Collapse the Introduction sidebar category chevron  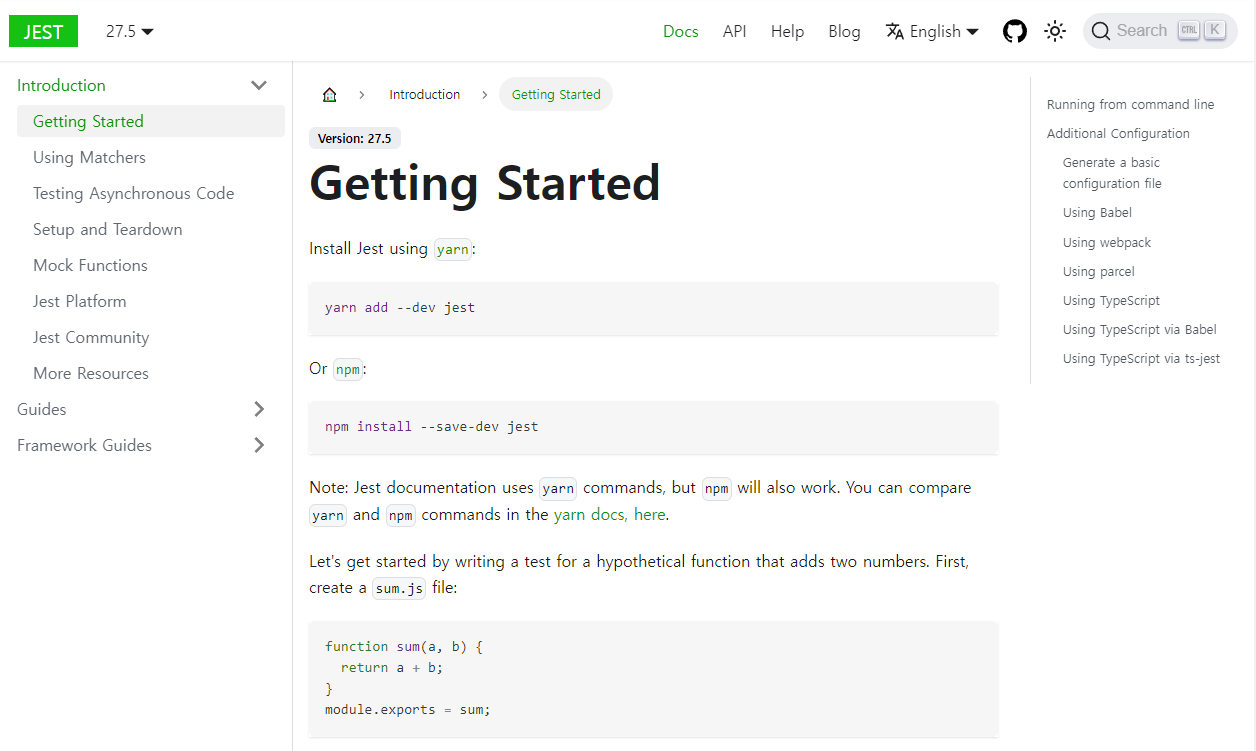(x=259, y=85)
